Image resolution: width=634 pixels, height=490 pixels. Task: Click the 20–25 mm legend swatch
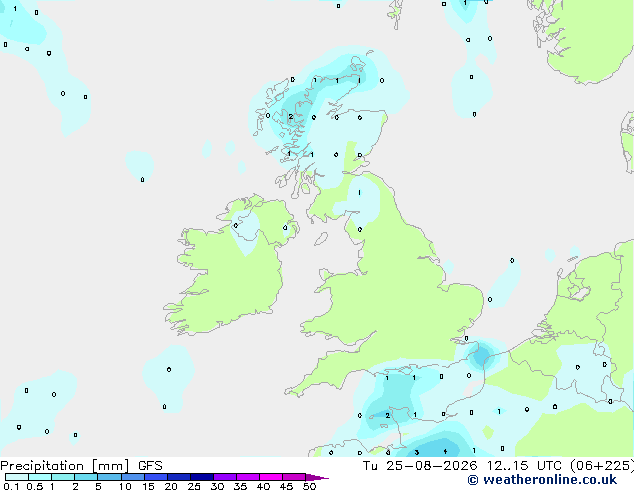pos(179,477)
